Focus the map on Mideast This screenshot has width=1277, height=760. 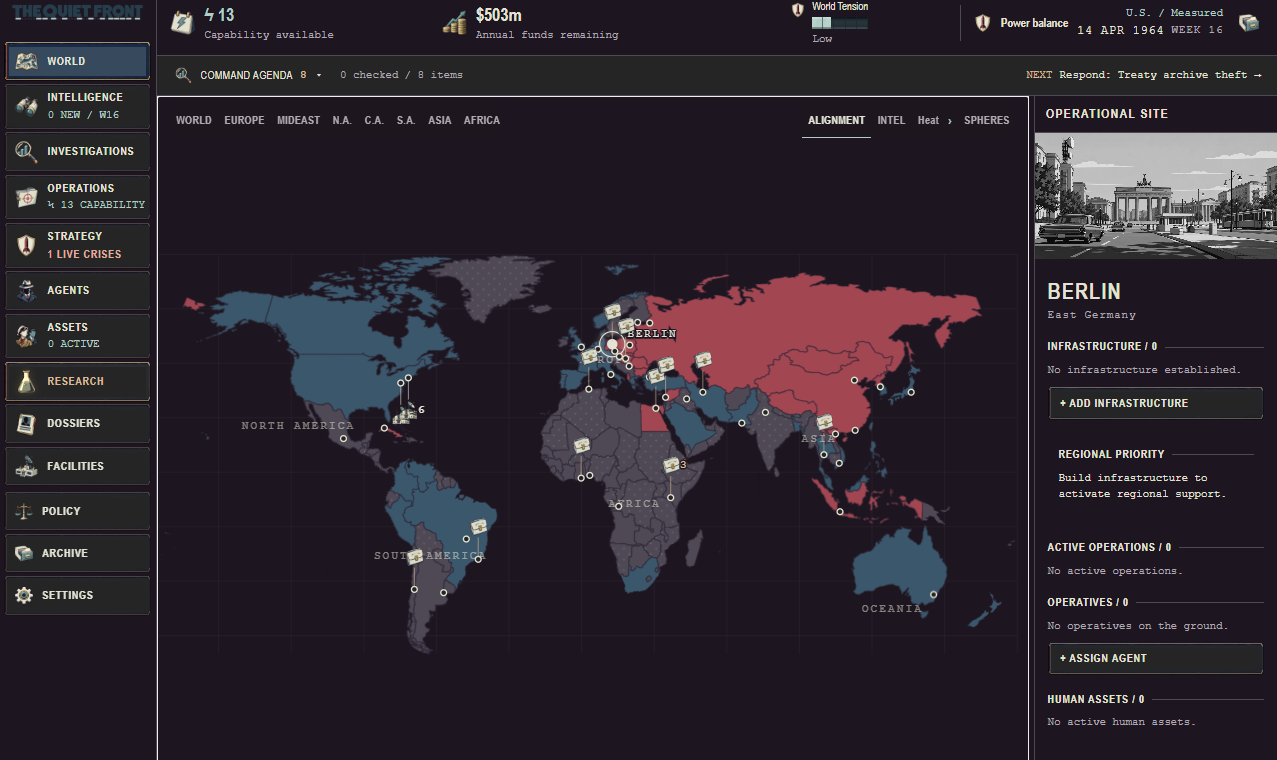[x=299, y=120]
